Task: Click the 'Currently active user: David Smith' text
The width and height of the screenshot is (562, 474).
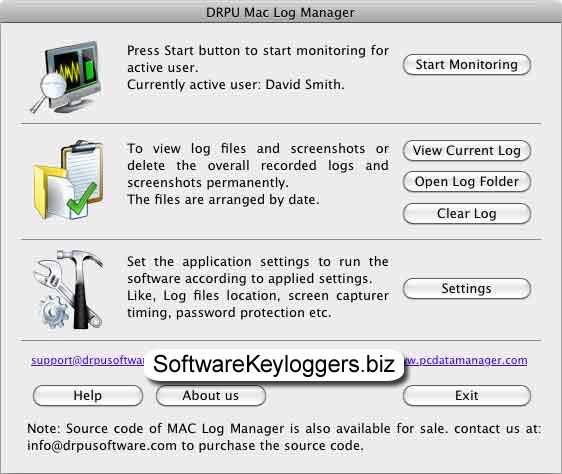Action: pyautogui.click(x=235, y=85)
